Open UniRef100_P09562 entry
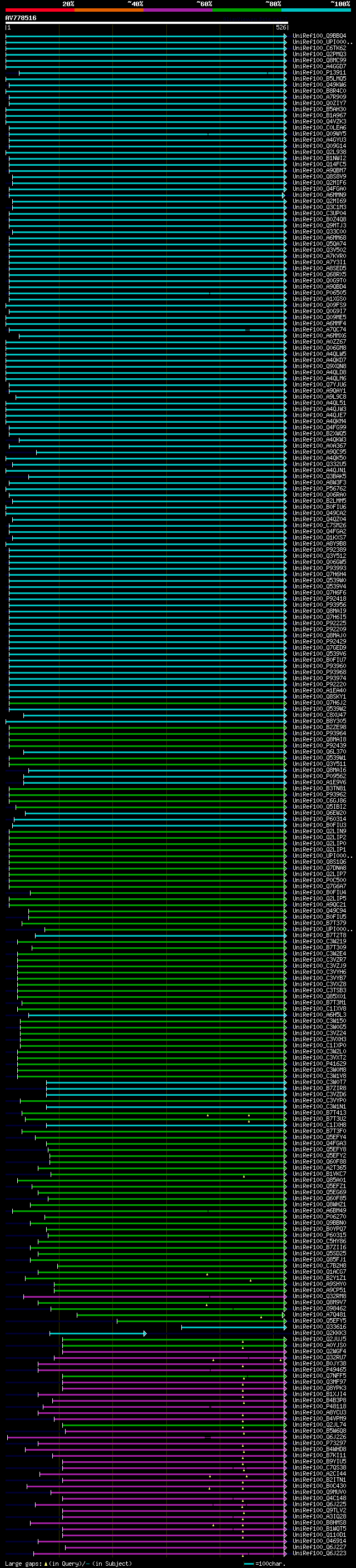 (319, 776)
